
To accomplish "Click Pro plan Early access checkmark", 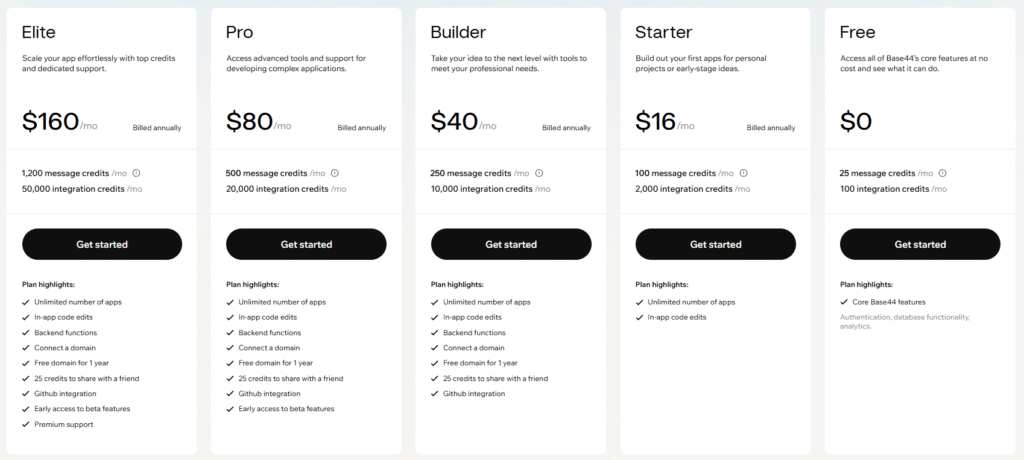I will coord(230,409).
